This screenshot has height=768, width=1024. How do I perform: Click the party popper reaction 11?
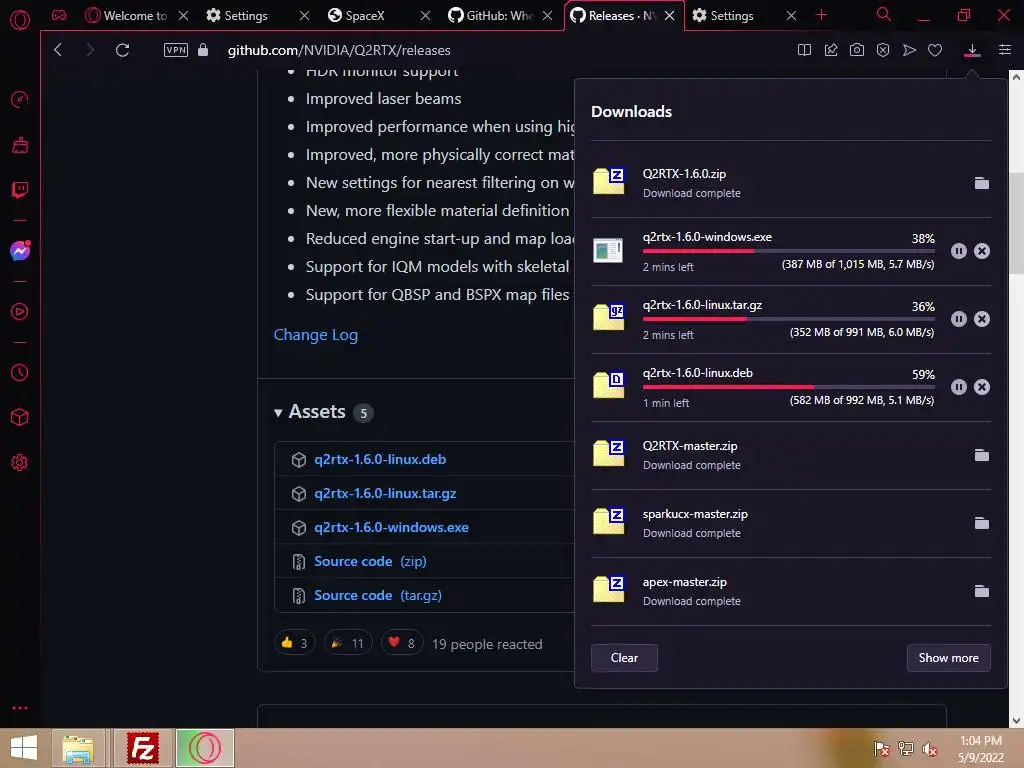pyautogui.click(x=348, y=643)
